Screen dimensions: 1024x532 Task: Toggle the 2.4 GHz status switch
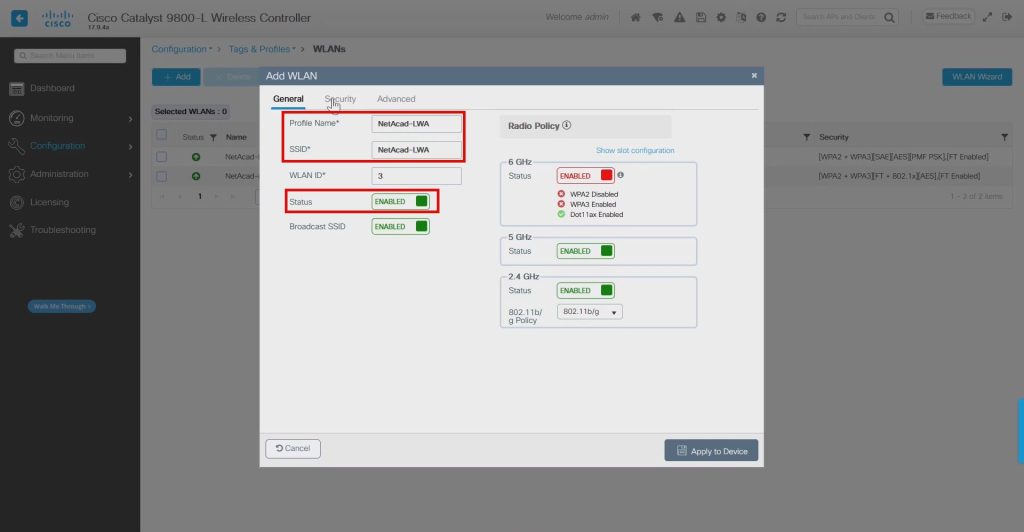tap(586, 290)
